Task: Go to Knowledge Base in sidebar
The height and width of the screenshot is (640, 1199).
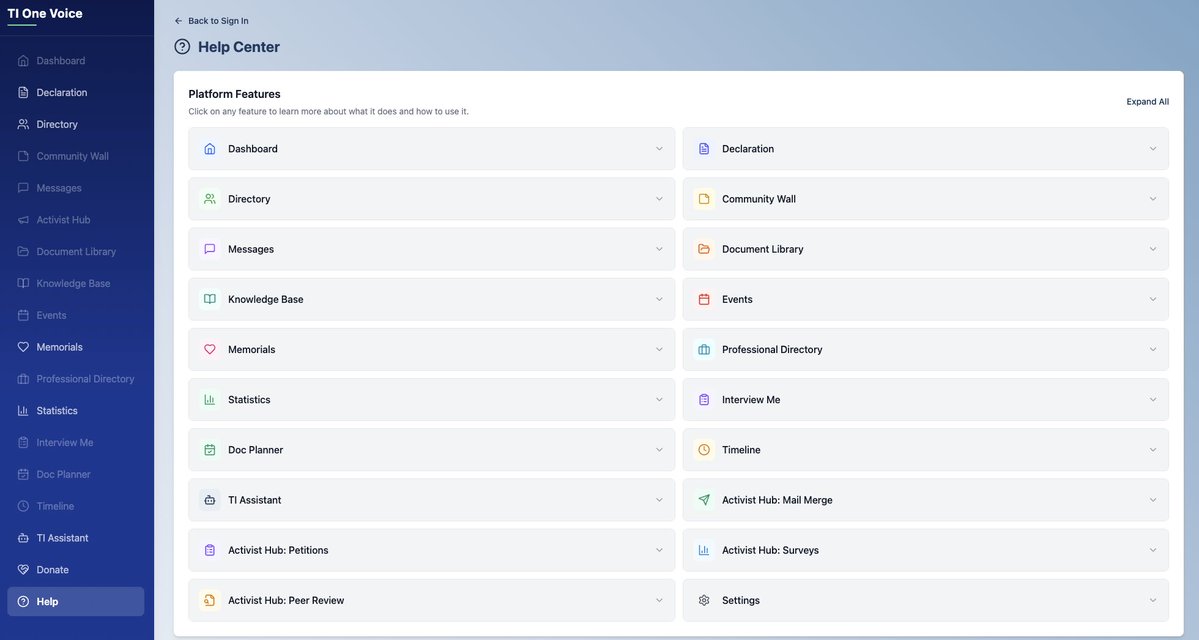Action: 76,284
